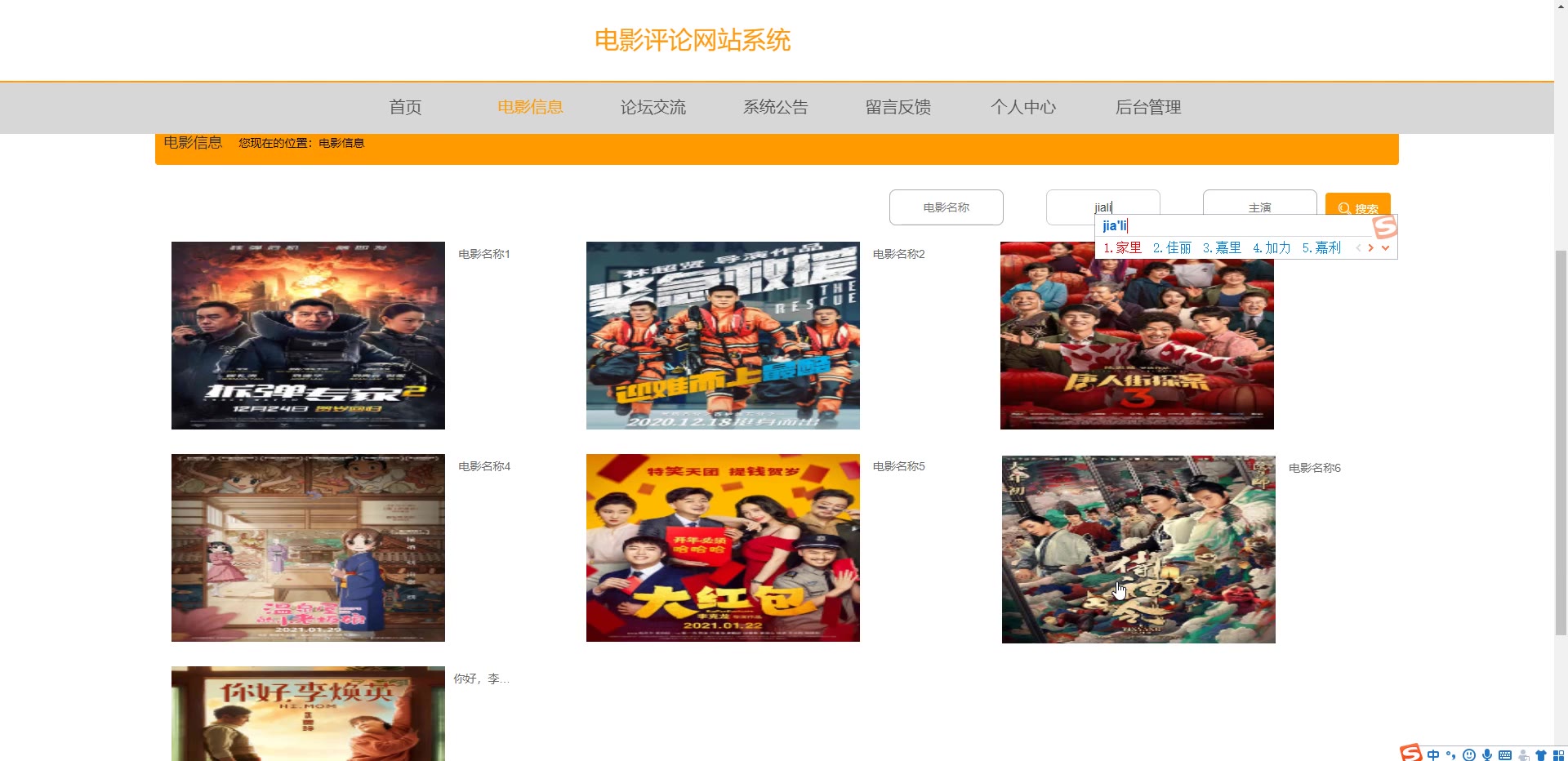Open the emoji smiley panel
The height and width of the screenshot is (761, 1568).
point(1469,754)
